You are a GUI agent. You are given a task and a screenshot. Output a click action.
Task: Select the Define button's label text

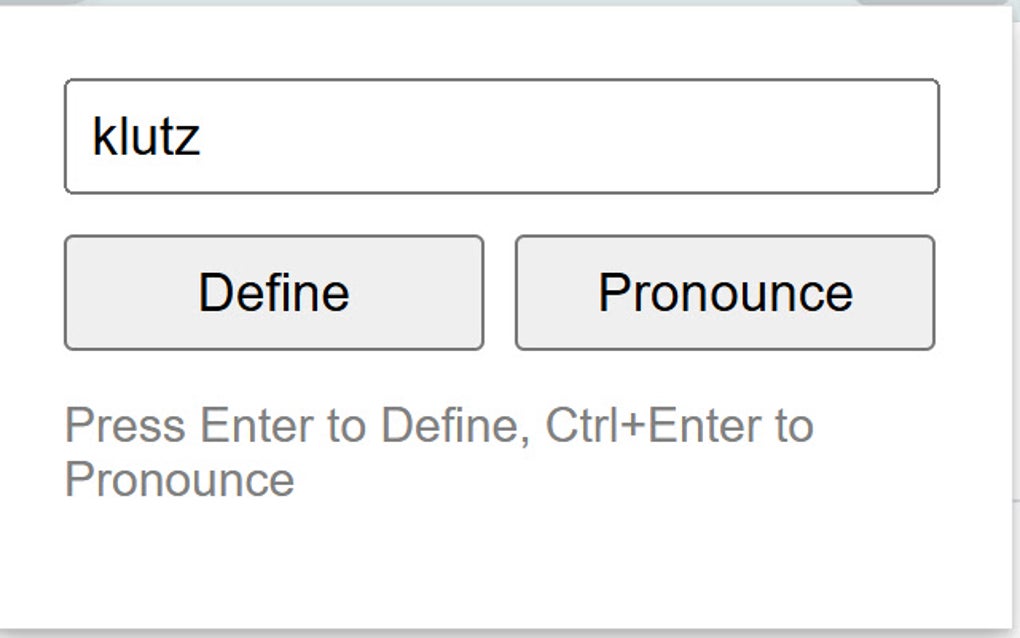pyautogui.click(x=273, y=293)
